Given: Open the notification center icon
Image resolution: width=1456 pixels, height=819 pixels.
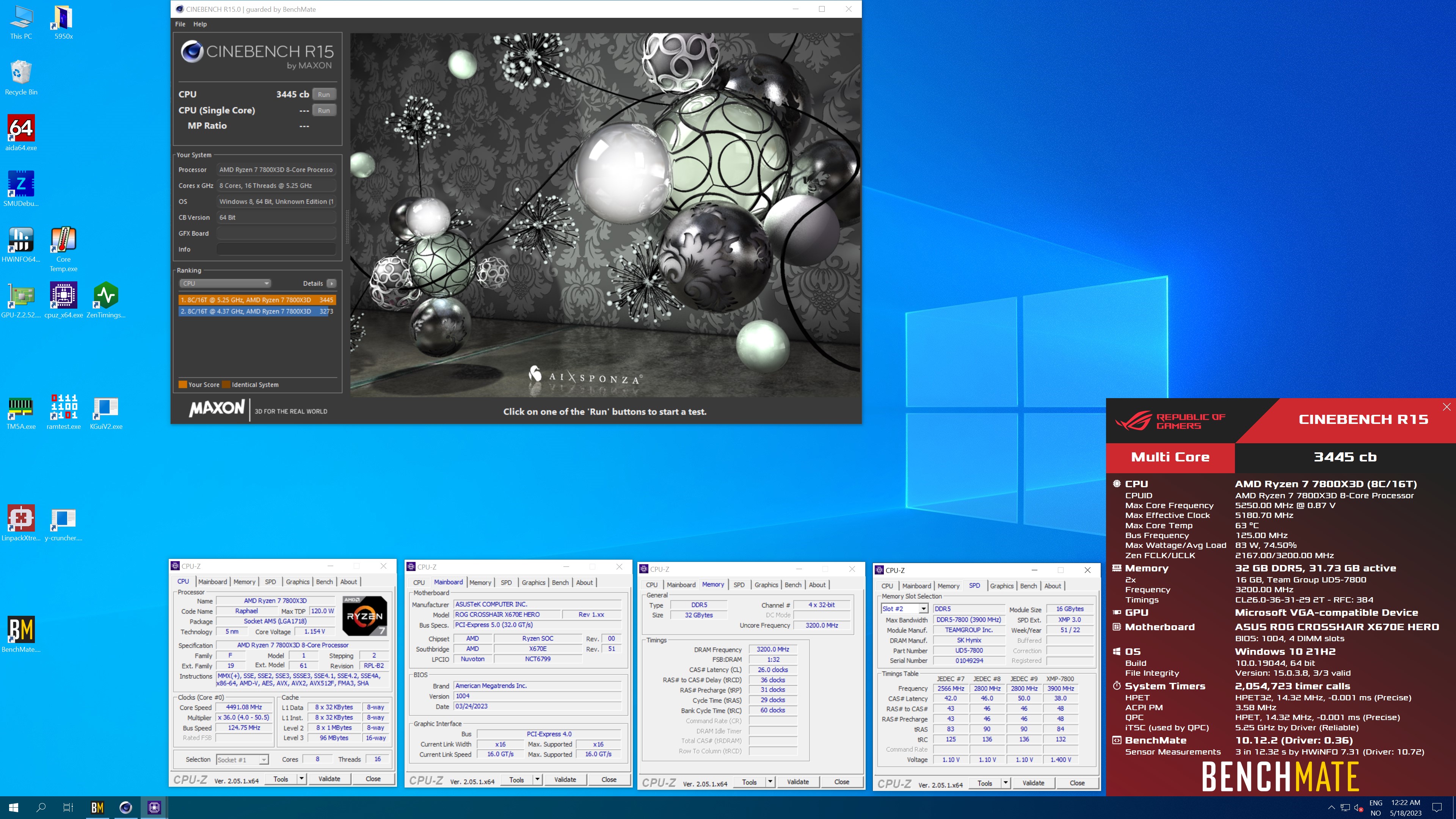Looking at the screenshot, I should (1437, 808).
